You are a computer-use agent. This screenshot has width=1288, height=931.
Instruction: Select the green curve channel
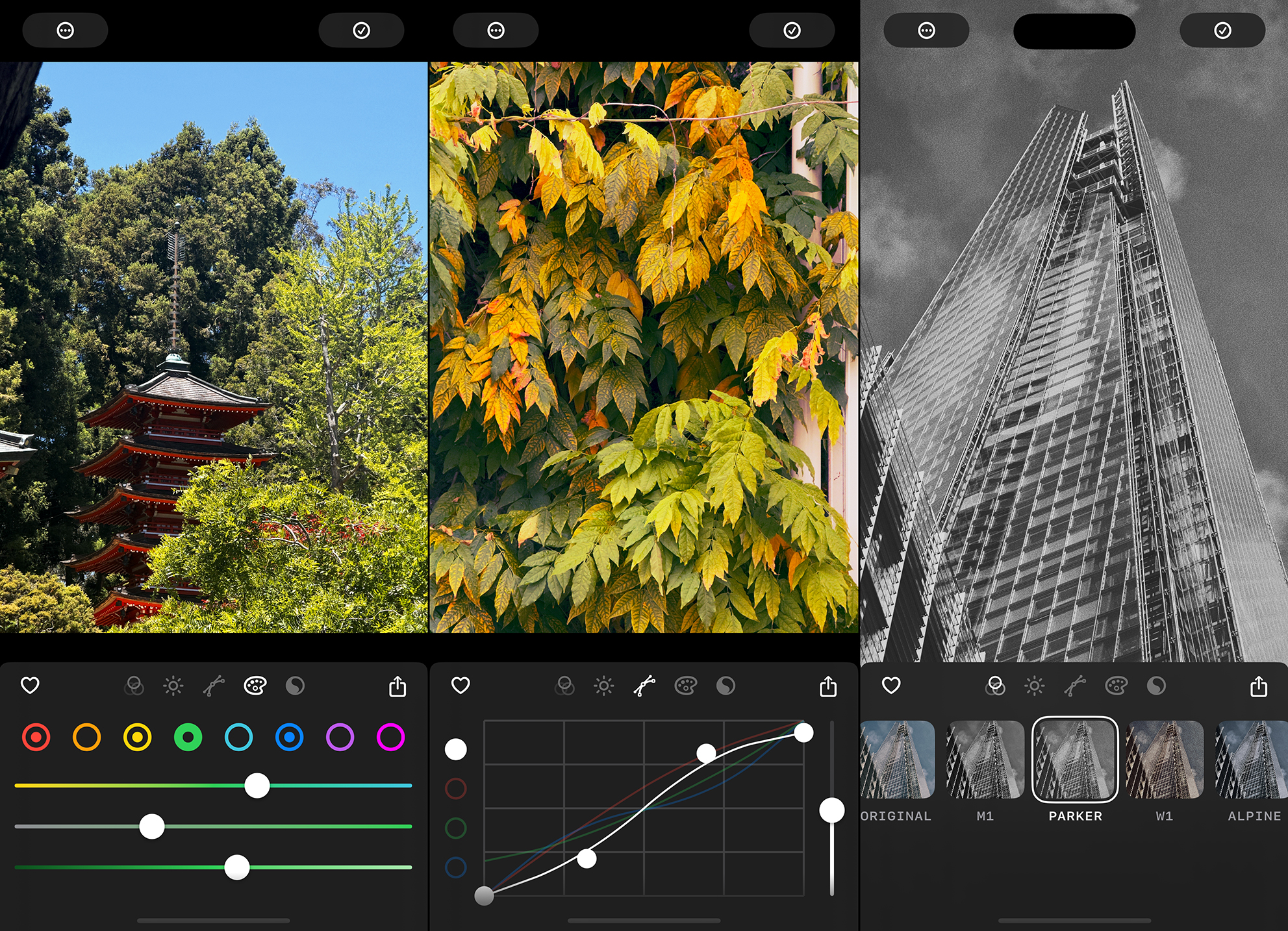click(456, 828)
